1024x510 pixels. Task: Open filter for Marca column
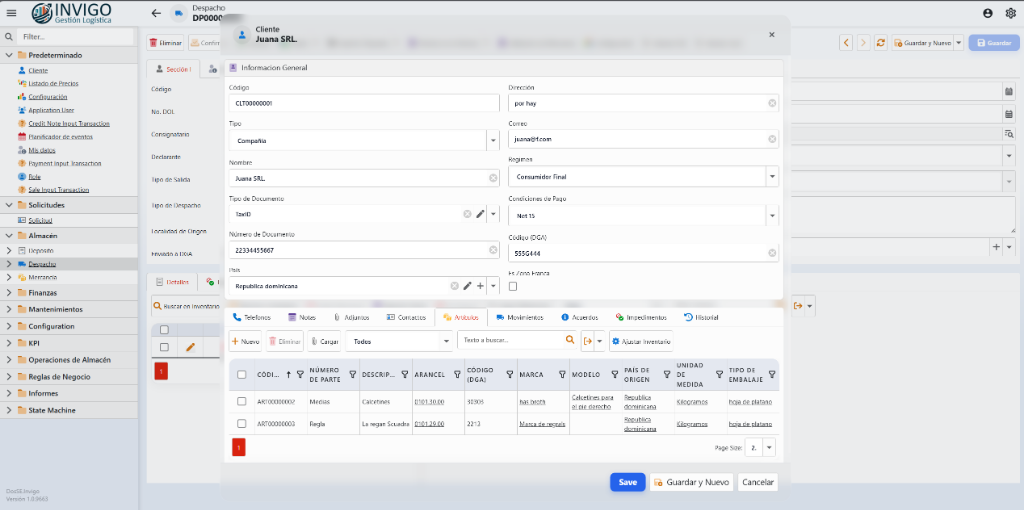(562, 375)
